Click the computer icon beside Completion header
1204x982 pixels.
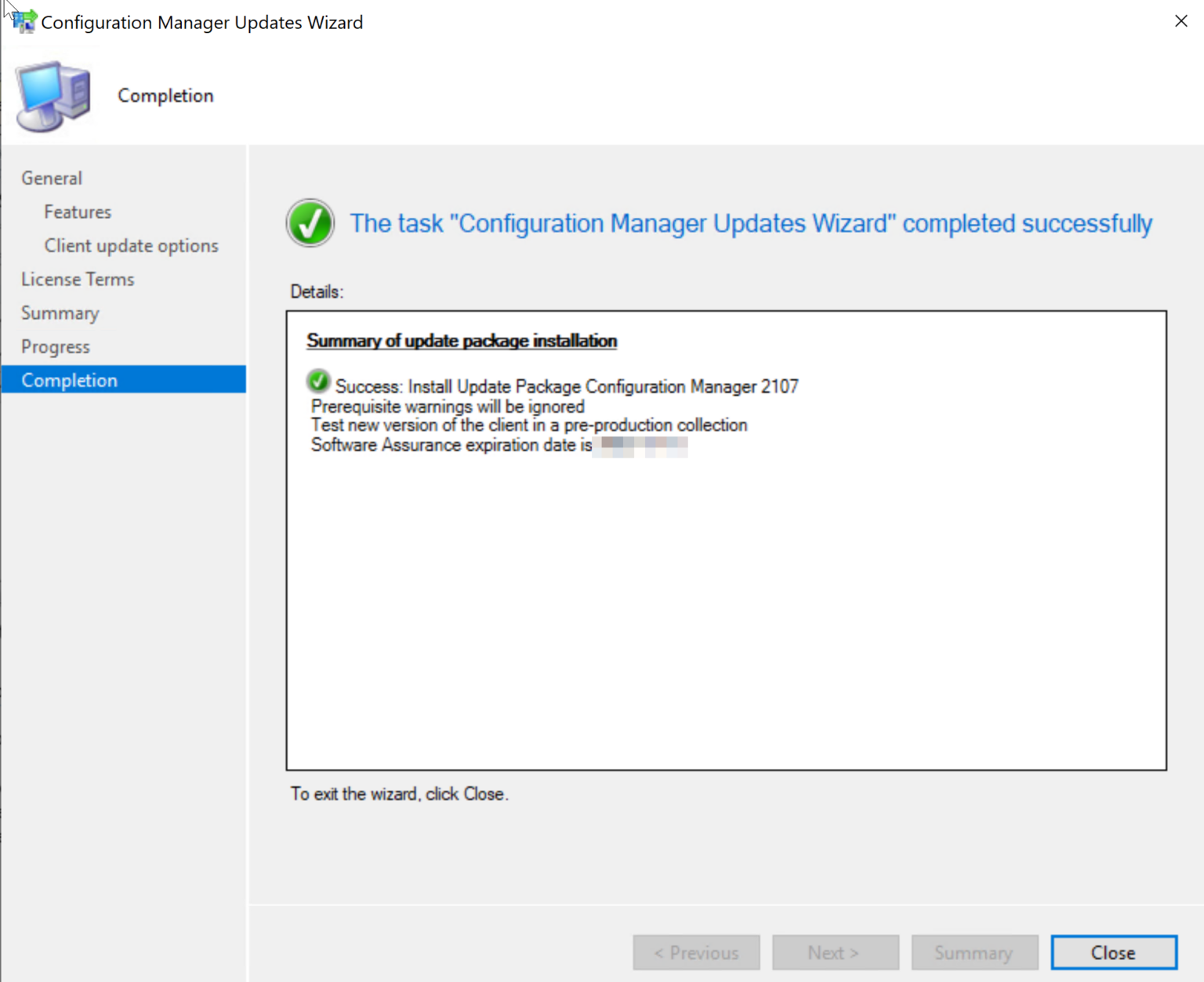(x=53, y=96)
